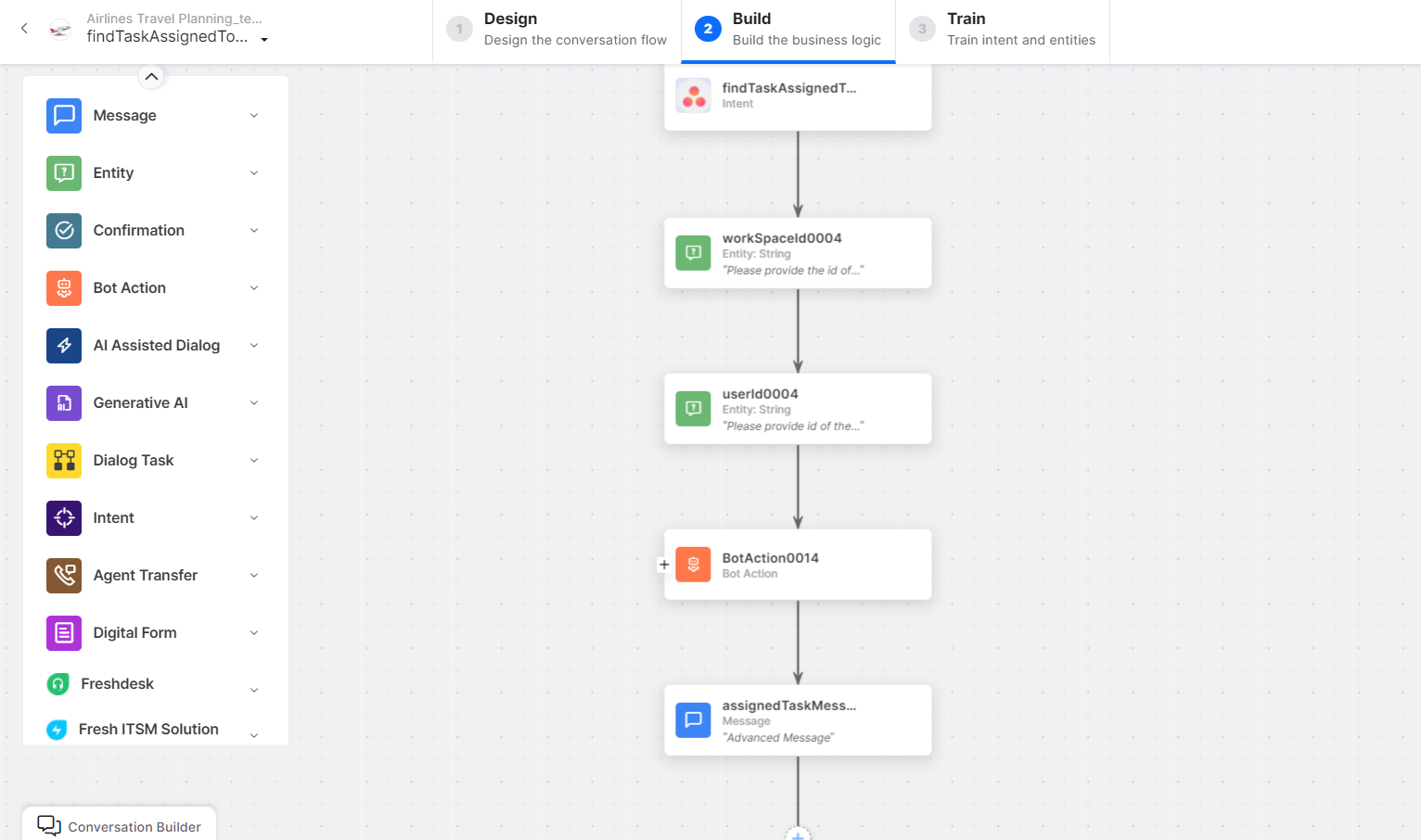Collapse the node panel with up chevron
Screen dimensions: 1421x840
(x=151, y=77)
